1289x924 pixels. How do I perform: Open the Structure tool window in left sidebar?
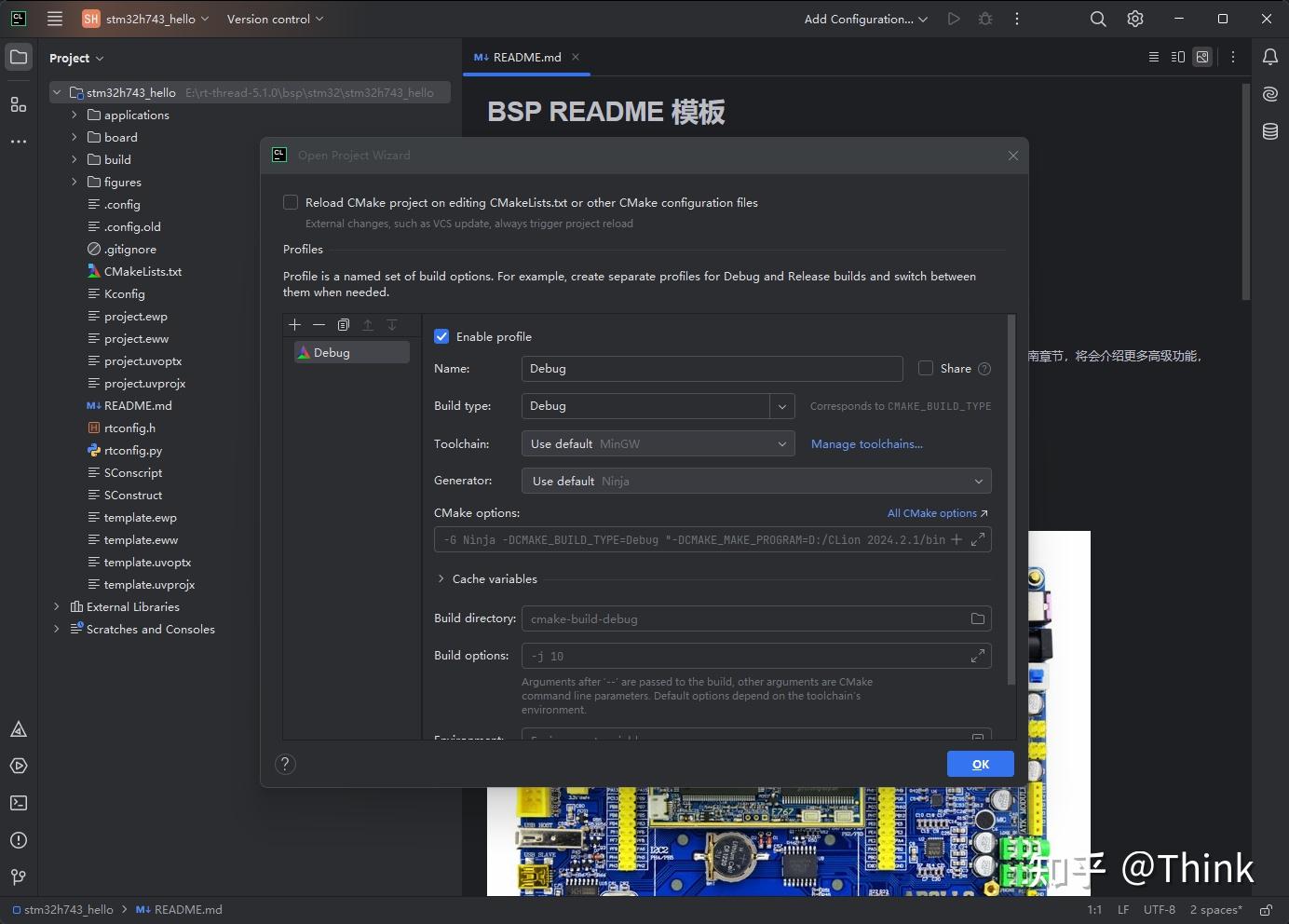[19, 104]
